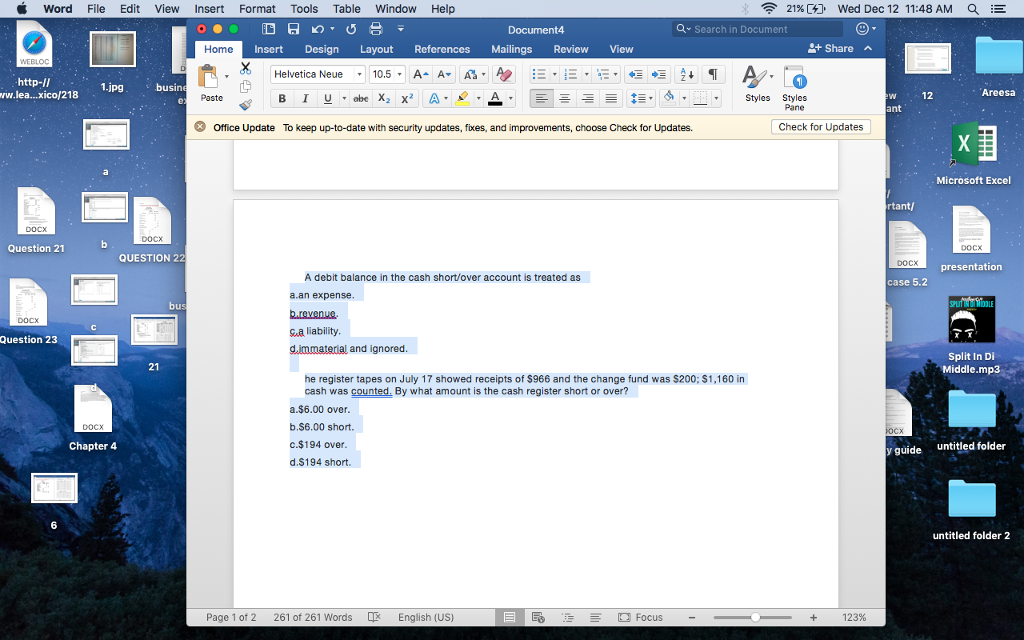Click the Sort A-Z icon
Image resolution: width=1024 pixels, height=640 pixels.
(x=687, y=74)
